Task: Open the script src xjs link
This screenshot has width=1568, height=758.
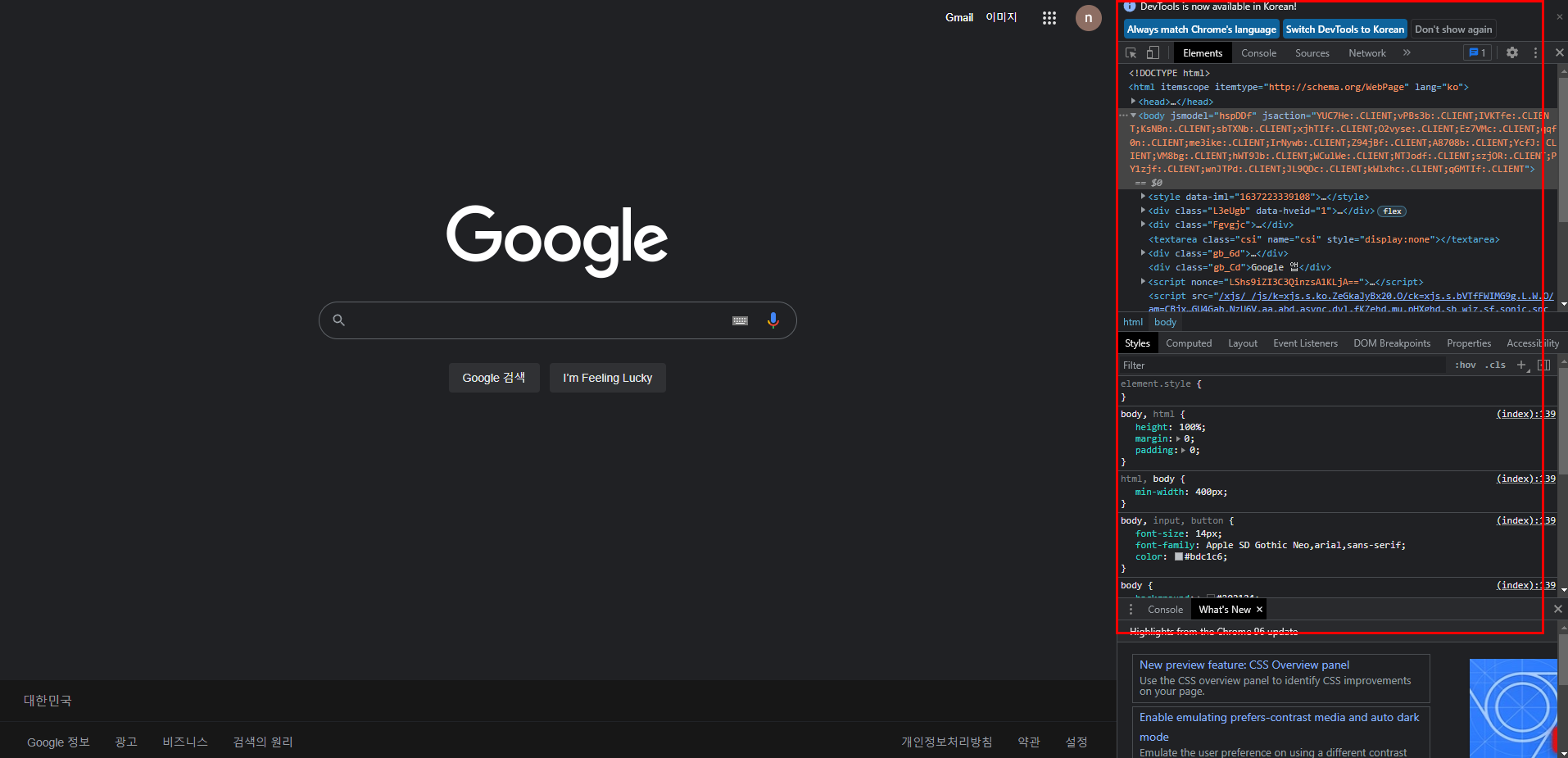Action: [x=1385, y=296]
